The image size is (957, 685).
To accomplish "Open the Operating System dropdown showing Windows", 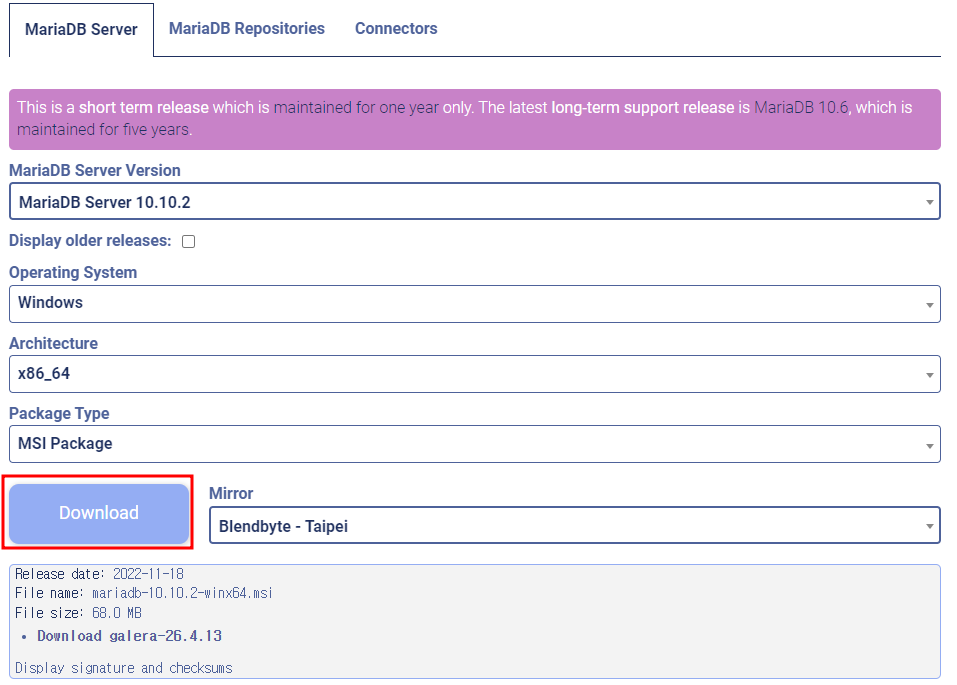I will 475,304.
